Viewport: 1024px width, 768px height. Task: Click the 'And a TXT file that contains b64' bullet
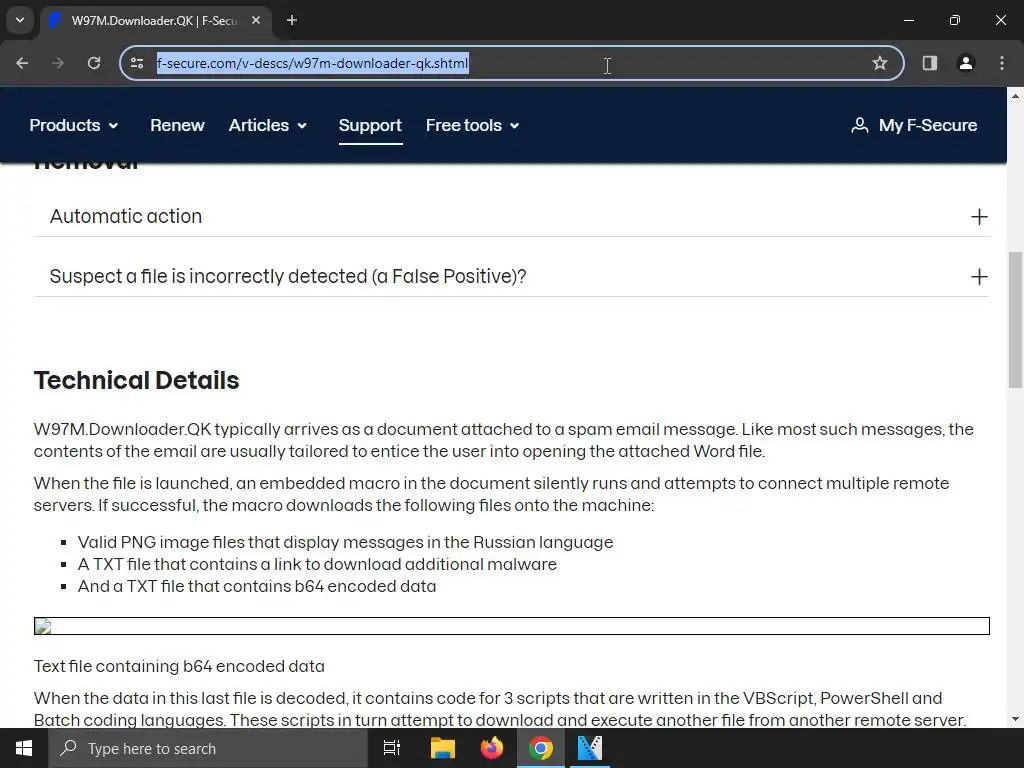257,586
